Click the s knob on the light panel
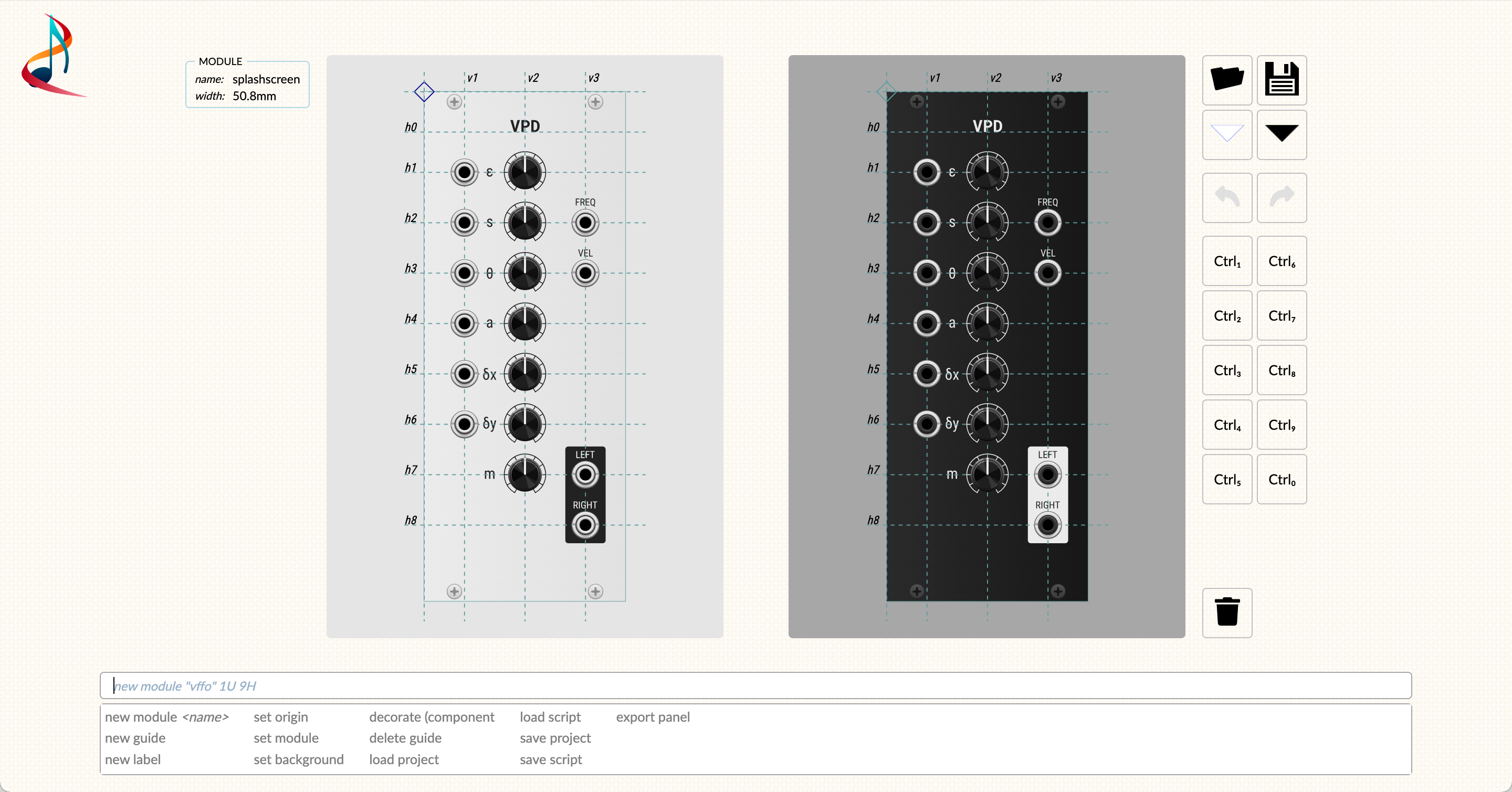This screenshot has height=792, width=1512. (x=525, y=223)
